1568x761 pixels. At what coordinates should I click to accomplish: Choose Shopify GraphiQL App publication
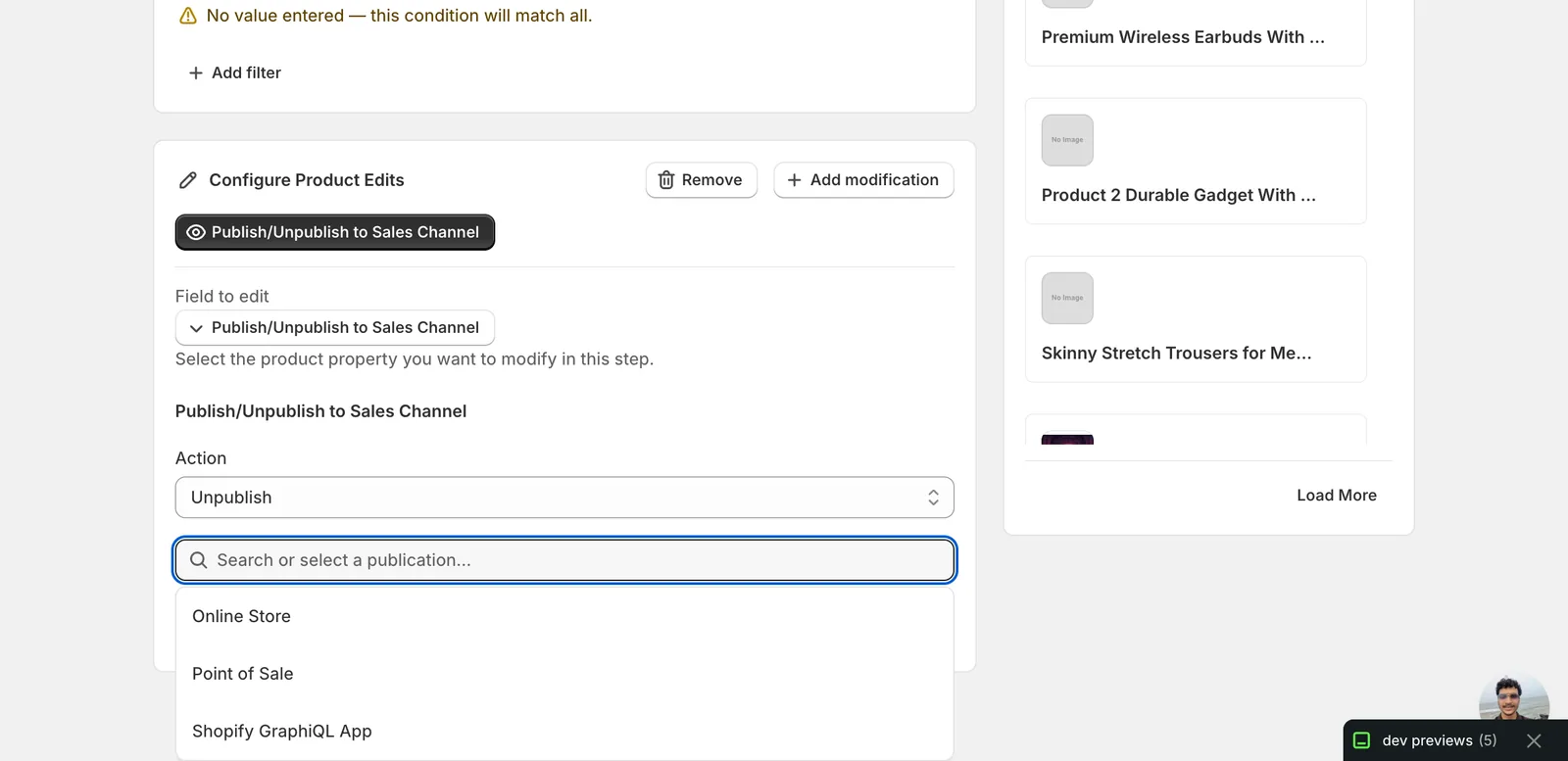point(564,732)
